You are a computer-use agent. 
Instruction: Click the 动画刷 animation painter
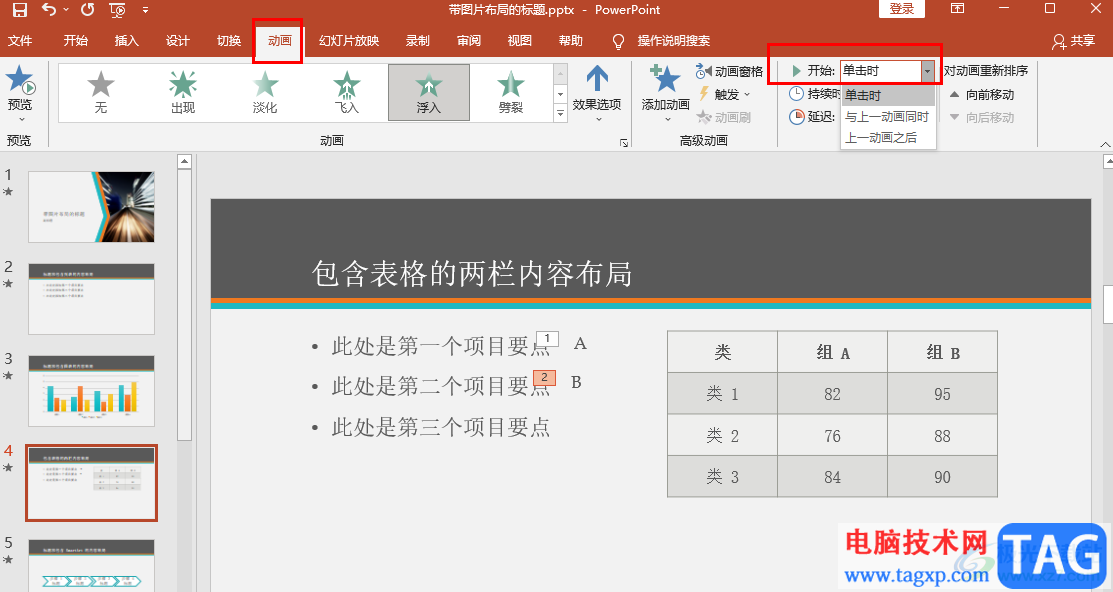(x=723, y=117)
